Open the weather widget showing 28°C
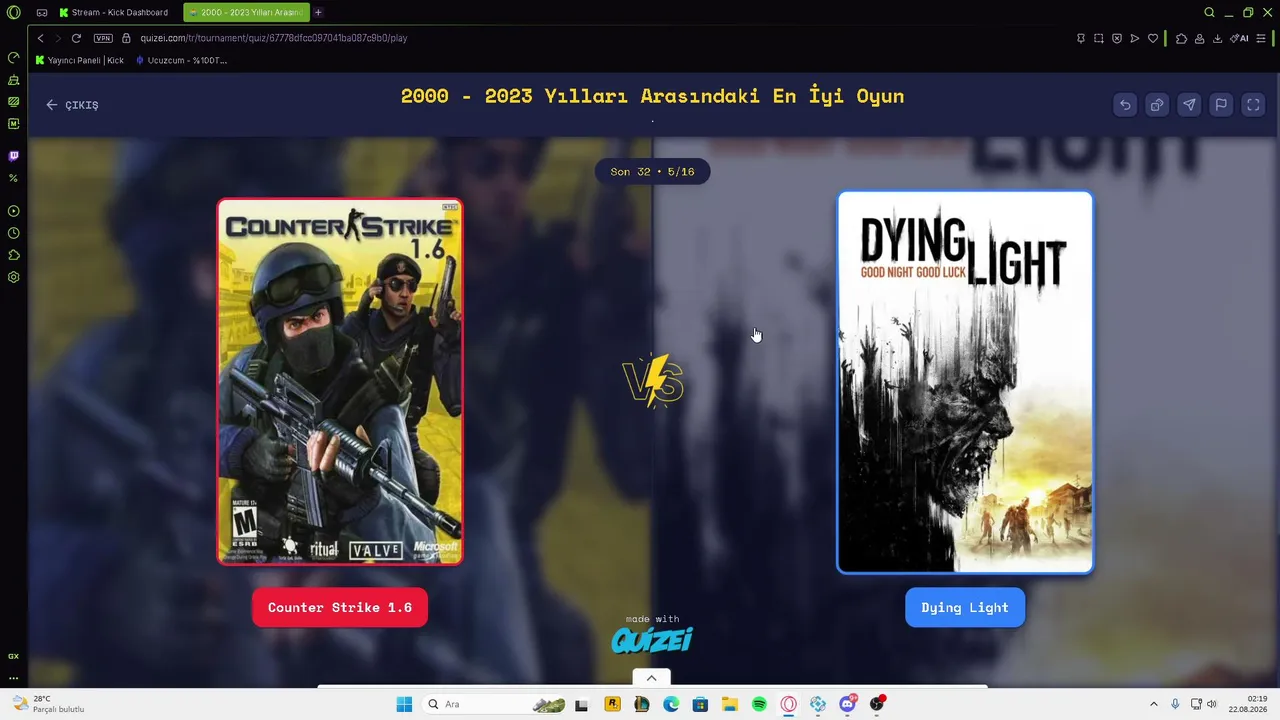Screen dimensions: 1280x720 50,704
